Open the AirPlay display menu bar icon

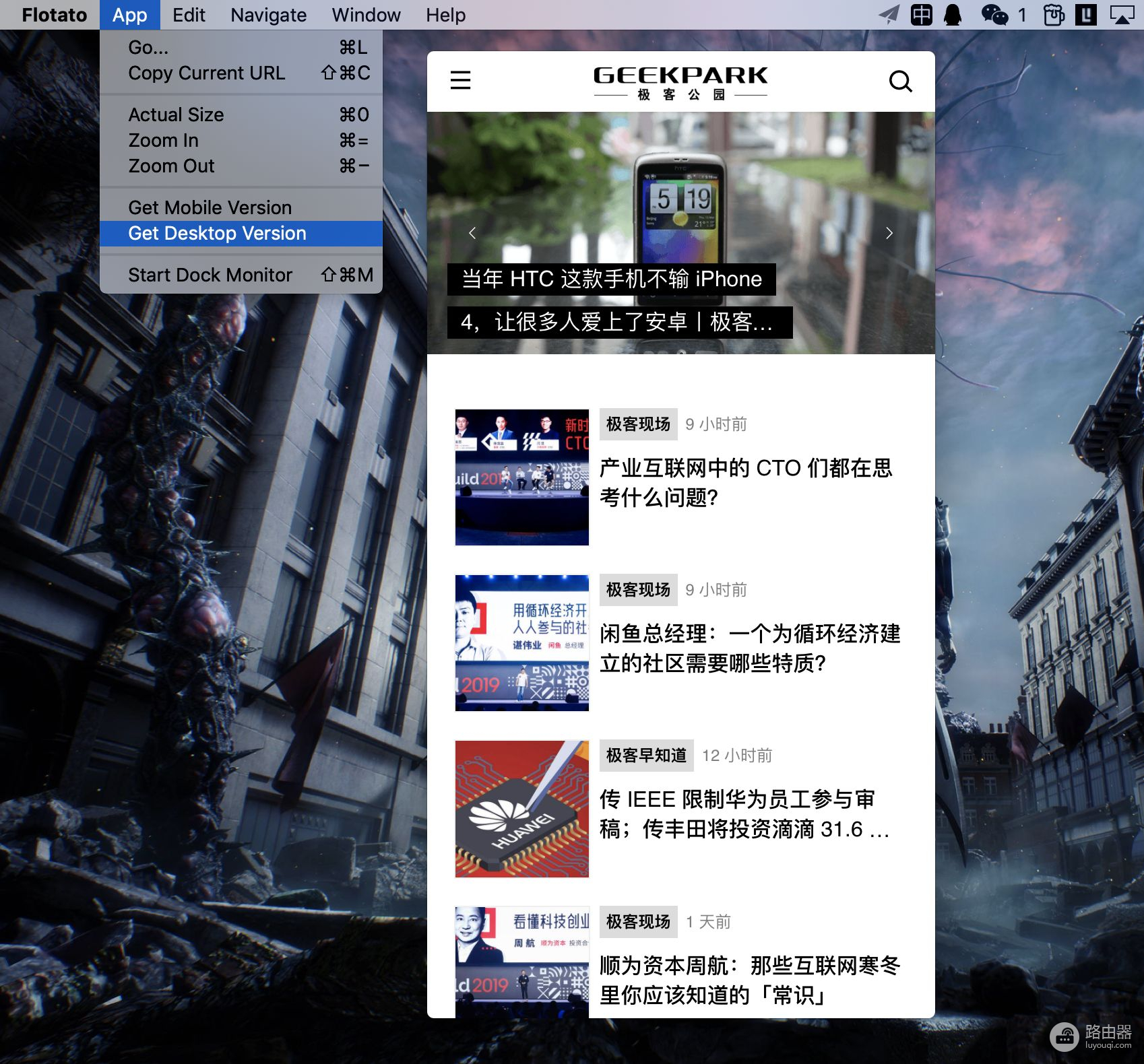tap(1122, 15)
